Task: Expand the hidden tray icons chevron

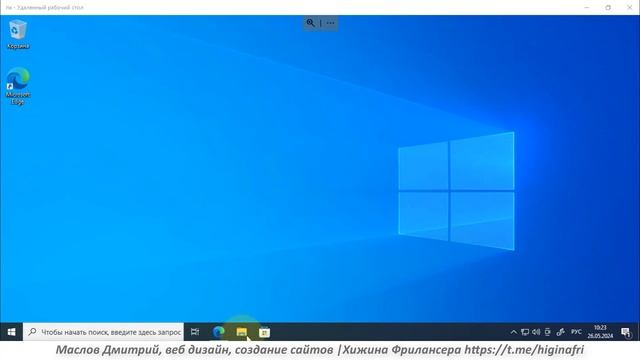Action: click(513, 332)
